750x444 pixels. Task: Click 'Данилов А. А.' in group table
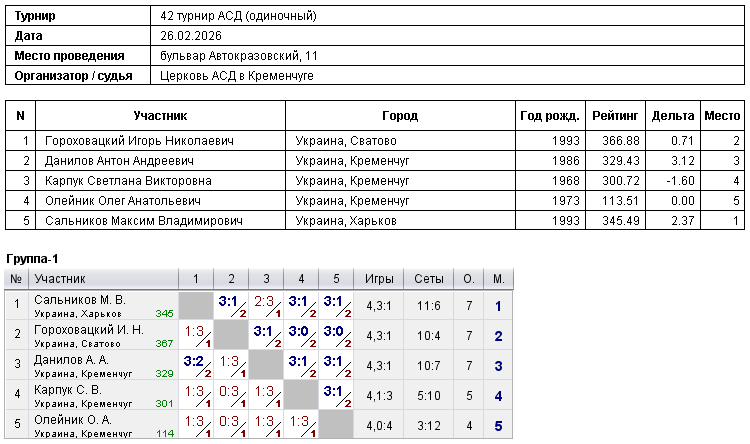click(71, 360)
